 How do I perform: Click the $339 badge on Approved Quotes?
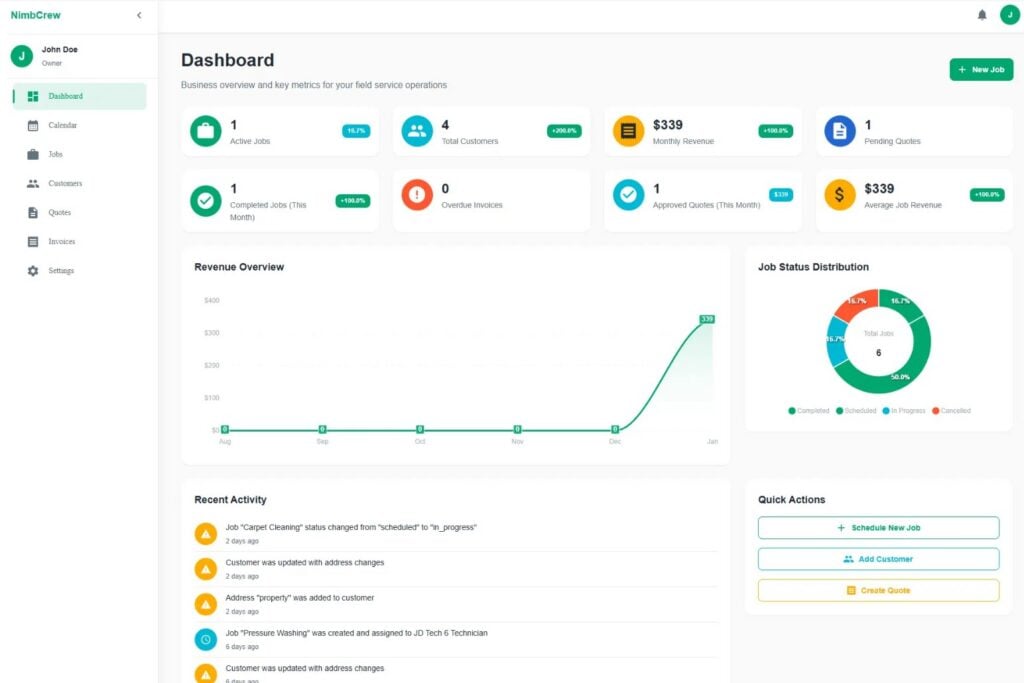pyautogui.click(x=781, y=195)
